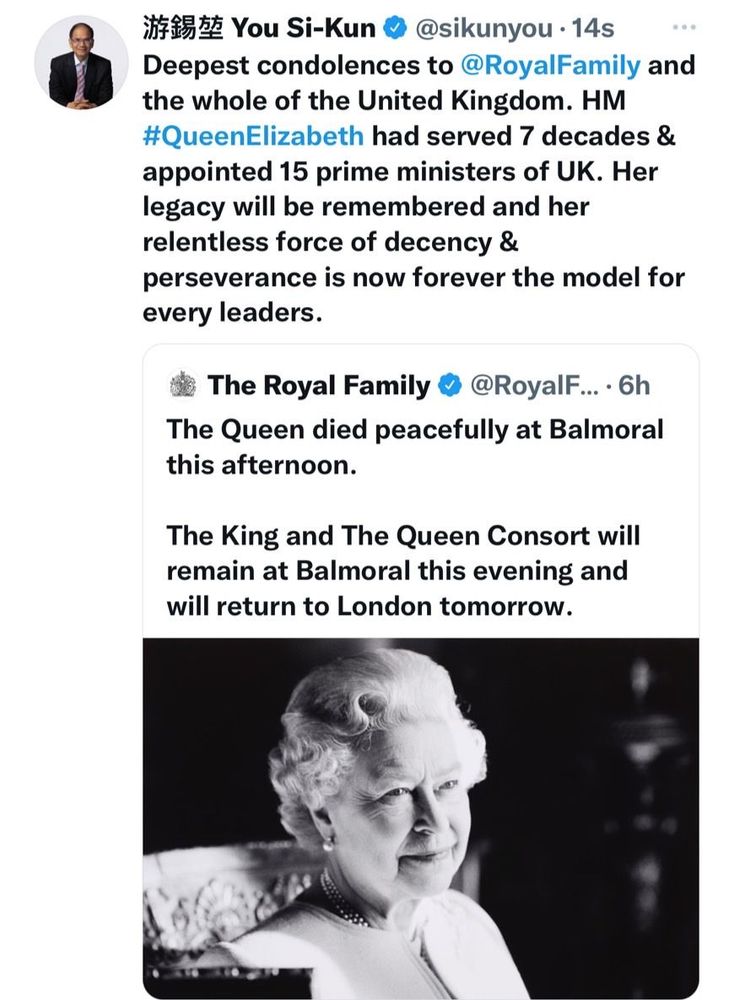734x1000 pixels.
Task: Click "The King and The Queen Consort" line
Action: [x=402, y=536]
